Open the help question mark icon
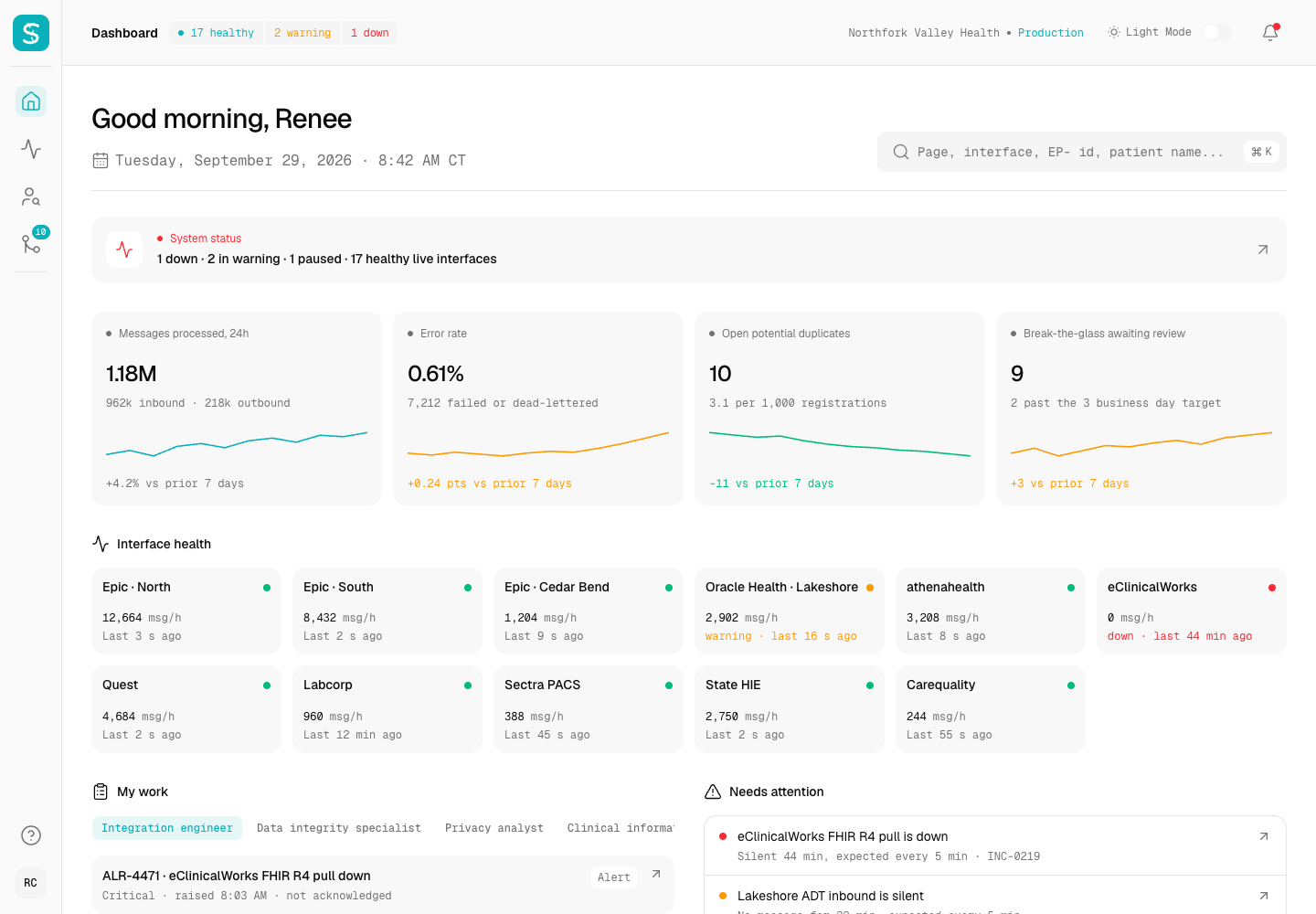The image size is (1316, 914). (31, 835)
